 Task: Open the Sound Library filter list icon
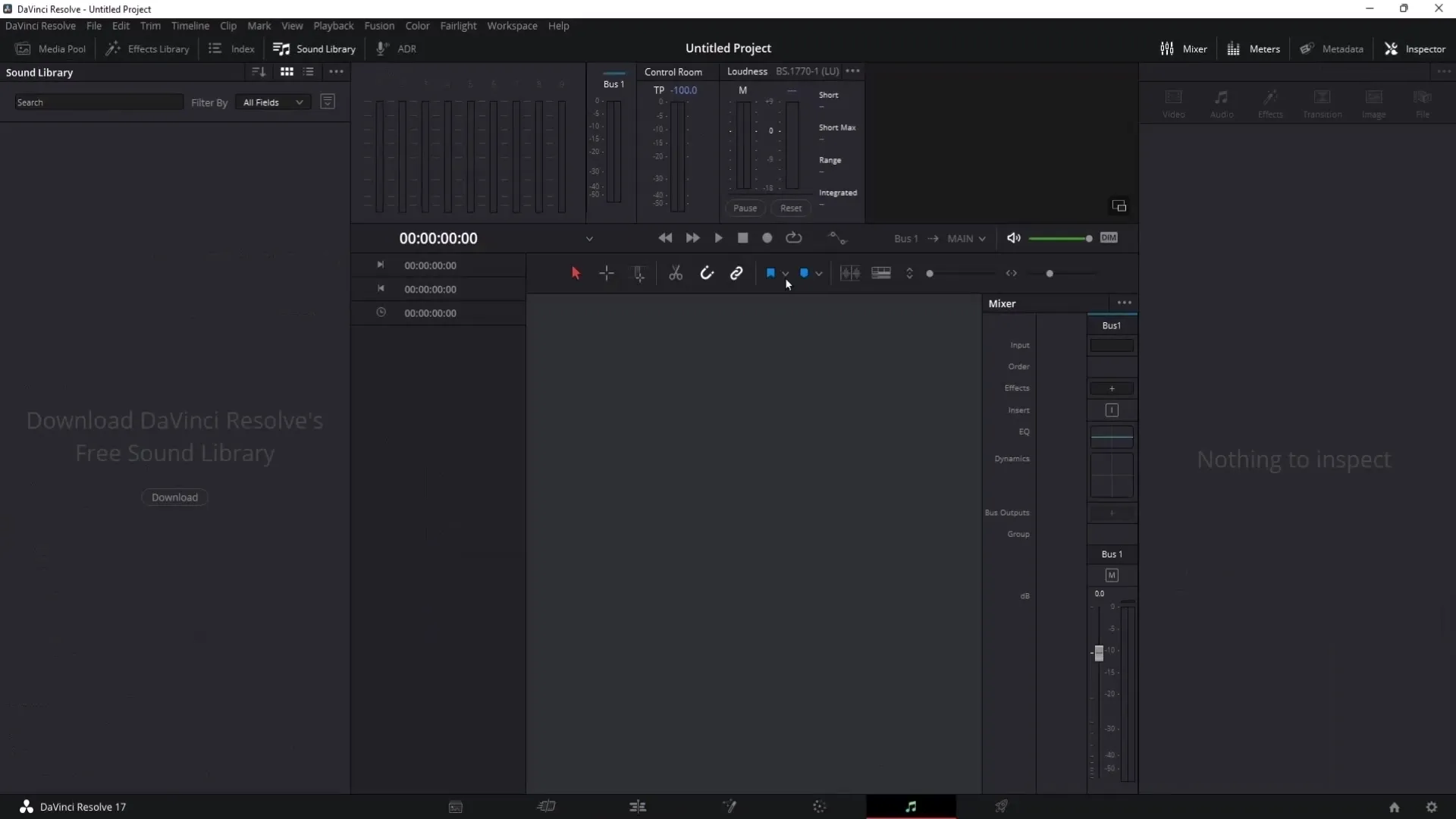[x=328, y=102]
